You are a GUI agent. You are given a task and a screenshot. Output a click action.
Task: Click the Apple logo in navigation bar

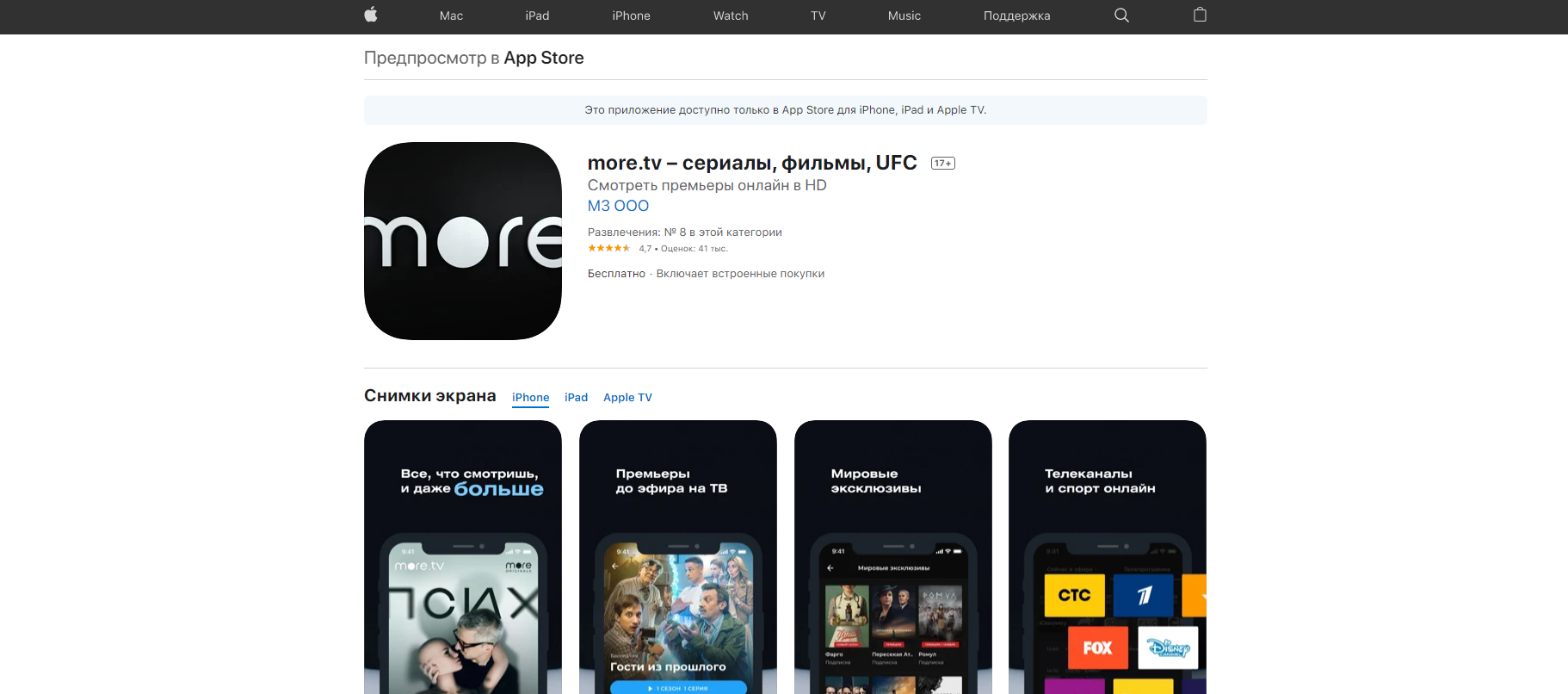[x=371, y=15]
